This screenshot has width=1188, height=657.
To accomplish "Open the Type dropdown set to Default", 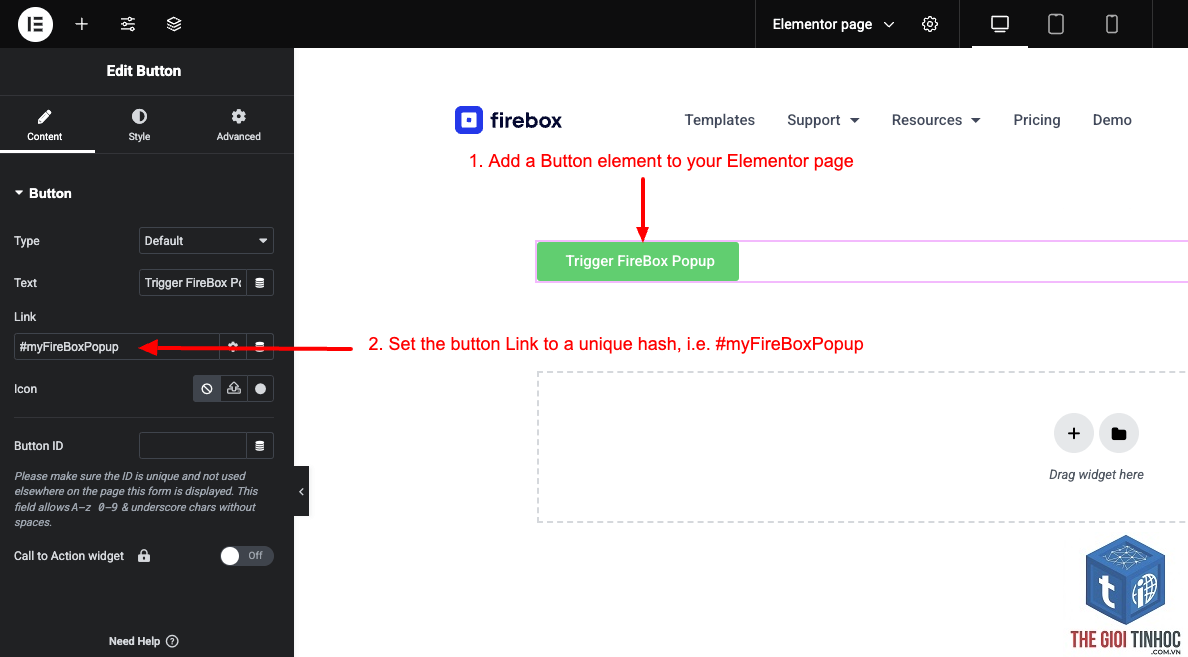I will (206, 240).
